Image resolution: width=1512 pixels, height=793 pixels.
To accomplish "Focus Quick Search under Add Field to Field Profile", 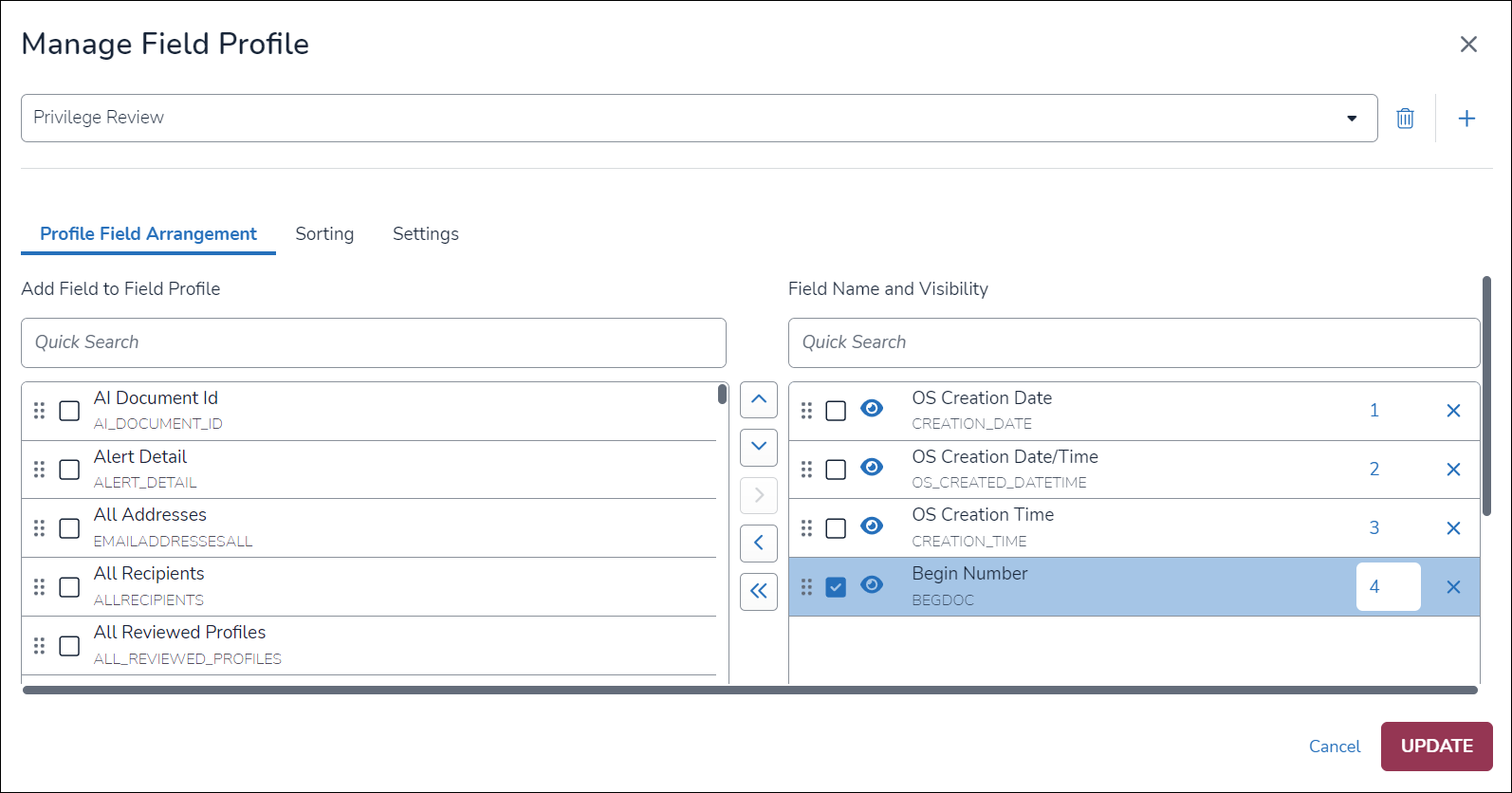I will (374, 342).
